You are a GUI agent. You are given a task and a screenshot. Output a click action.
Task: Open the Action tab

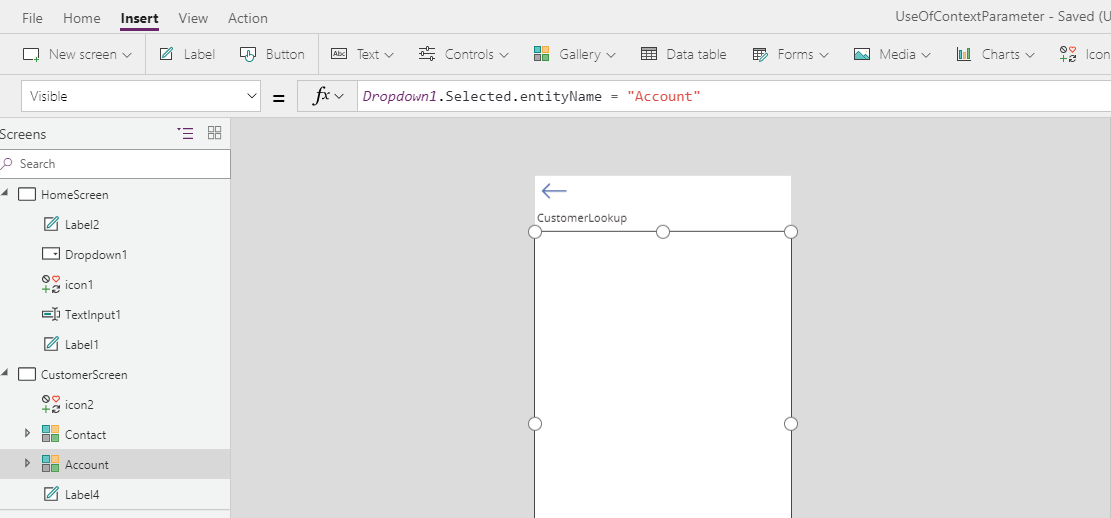(247, 18)
